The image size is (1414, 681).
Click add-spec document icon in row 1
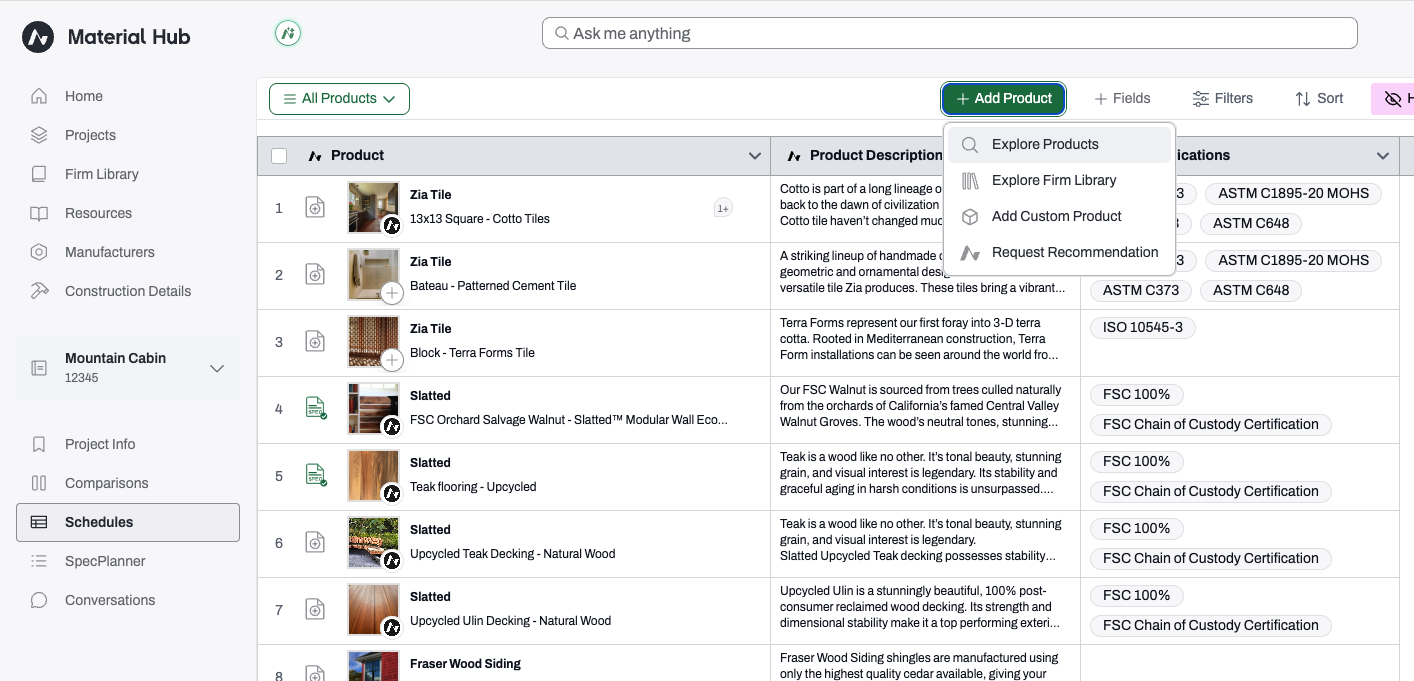coord(315,208)
